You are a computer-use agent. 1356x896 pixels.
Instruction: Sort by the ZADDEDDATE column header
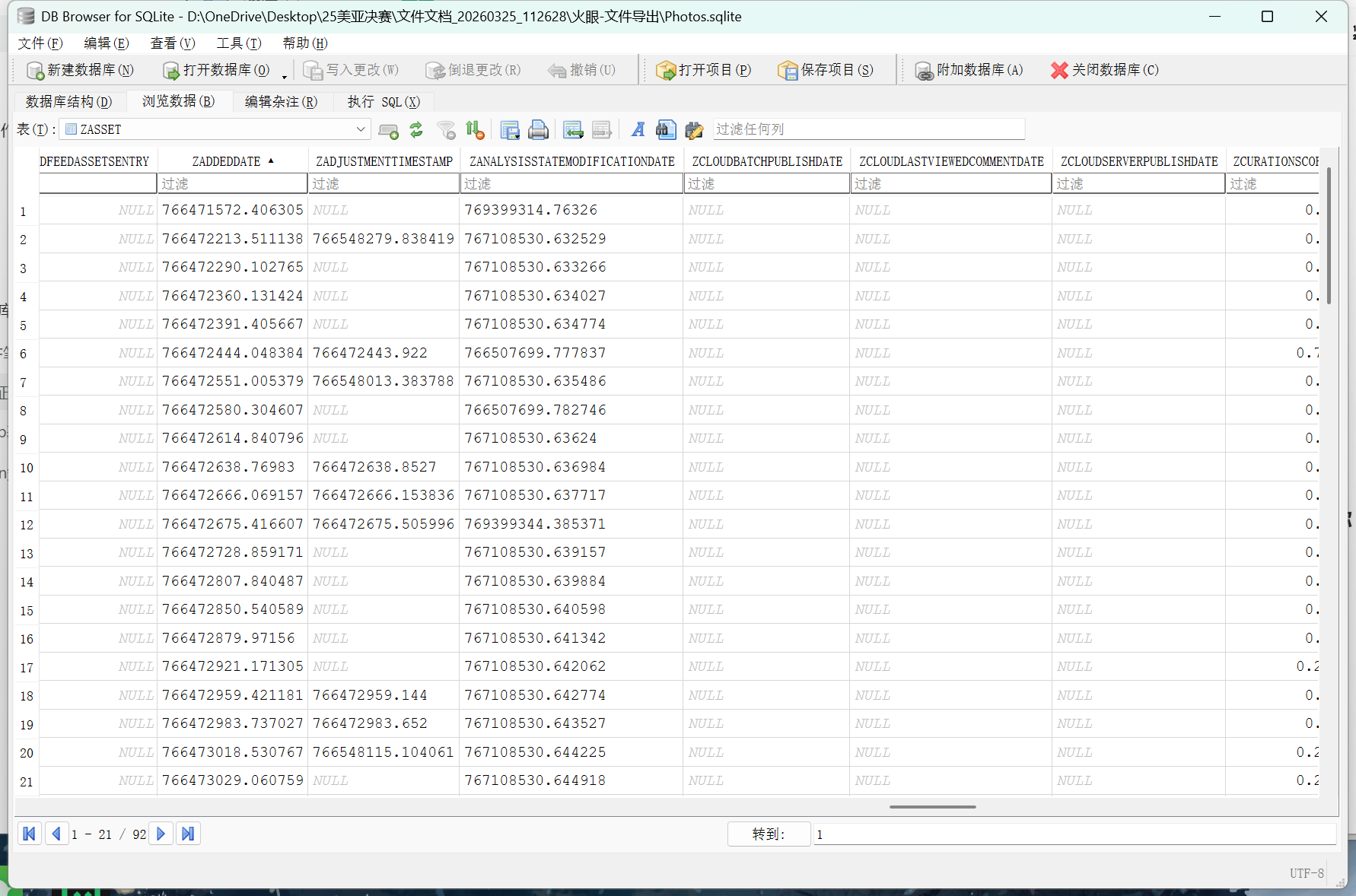[227, 161]
